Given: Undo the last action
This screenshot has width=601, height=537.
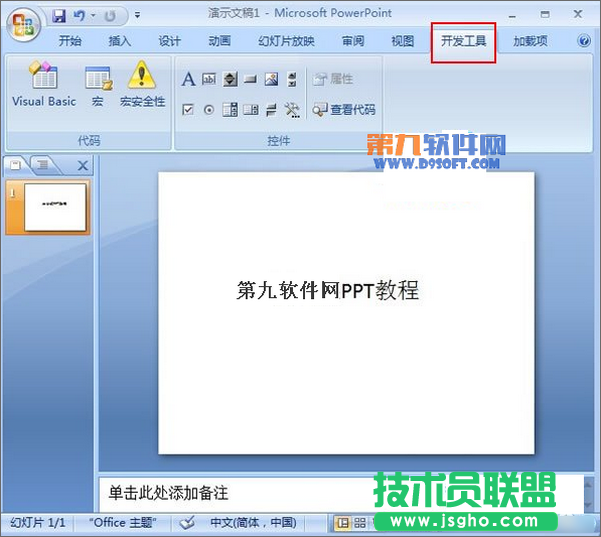Looking at the screenshot, I should [79, 16].
